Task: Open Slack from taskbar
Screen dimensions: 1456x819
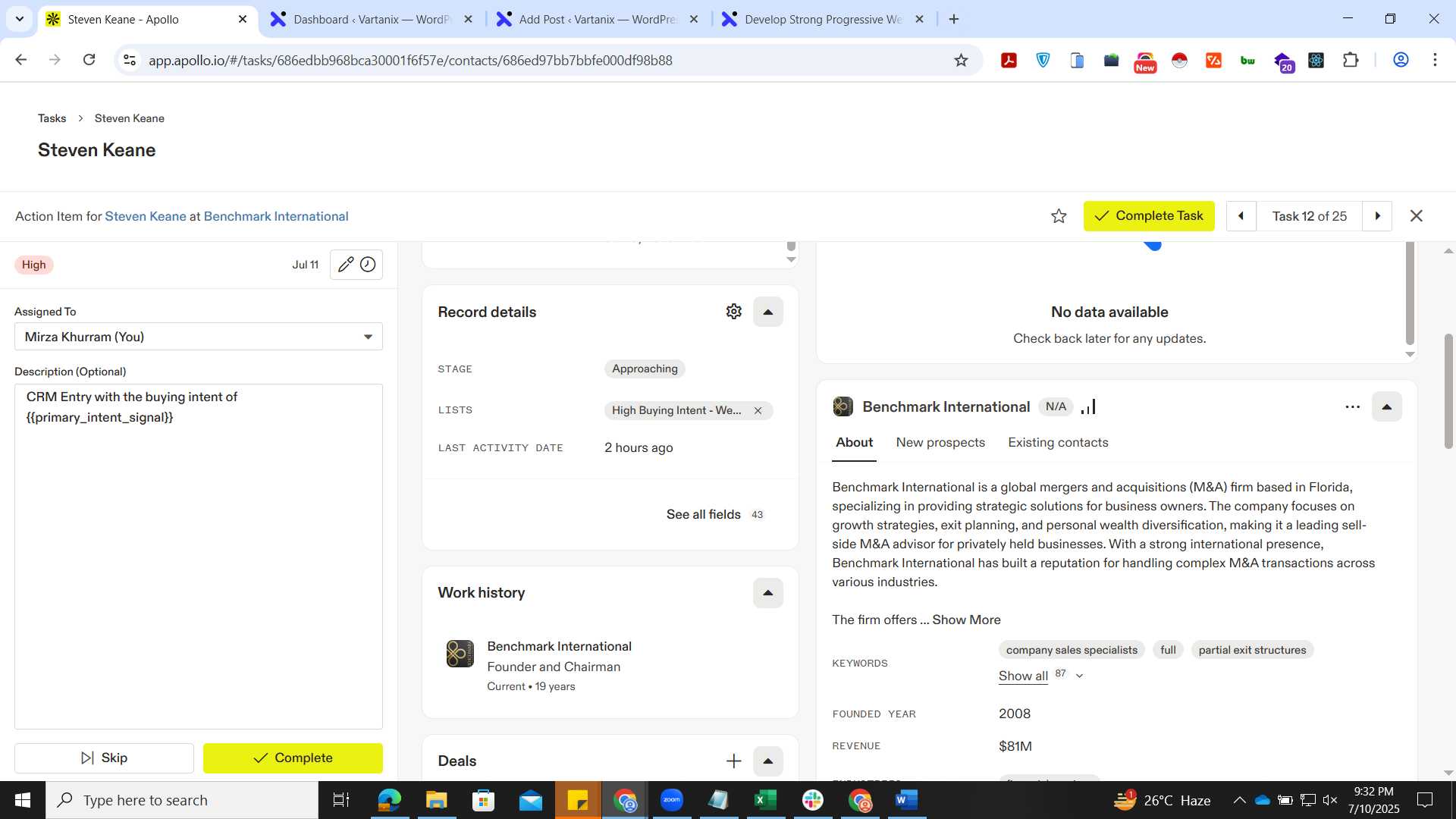Action: click(812, 800)
